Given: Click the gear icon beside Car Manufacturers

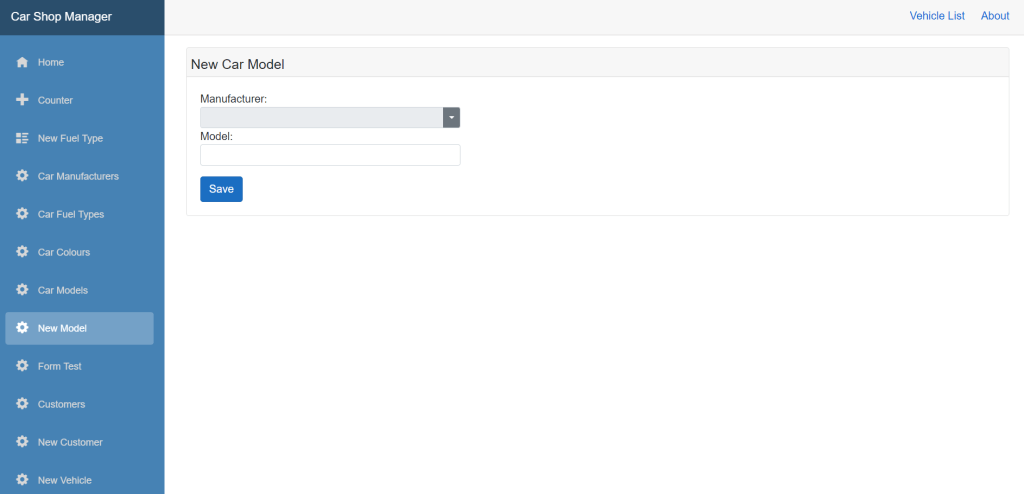Looking at the screenshot, I should pos(22,176).
